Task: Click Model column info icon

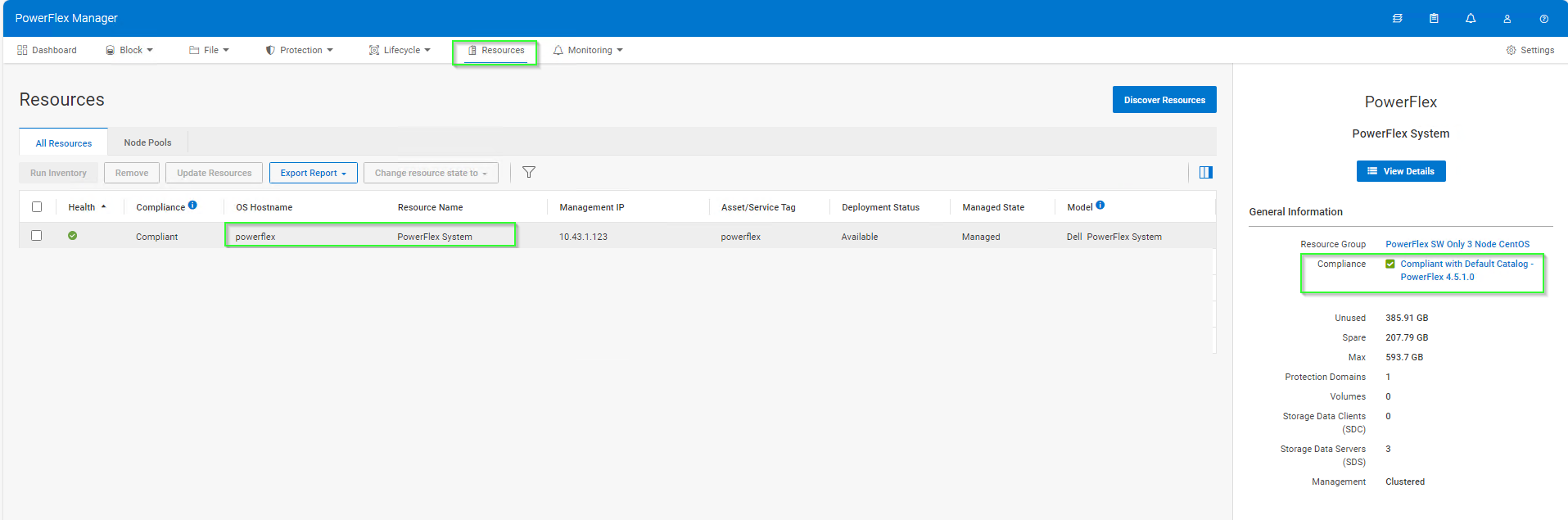Action: (x=1100, y=206)
